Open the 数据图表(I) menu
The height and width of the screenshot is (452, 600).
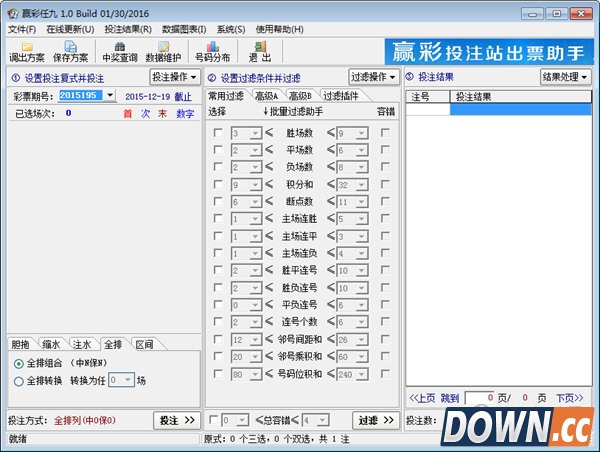coord(184,29)
